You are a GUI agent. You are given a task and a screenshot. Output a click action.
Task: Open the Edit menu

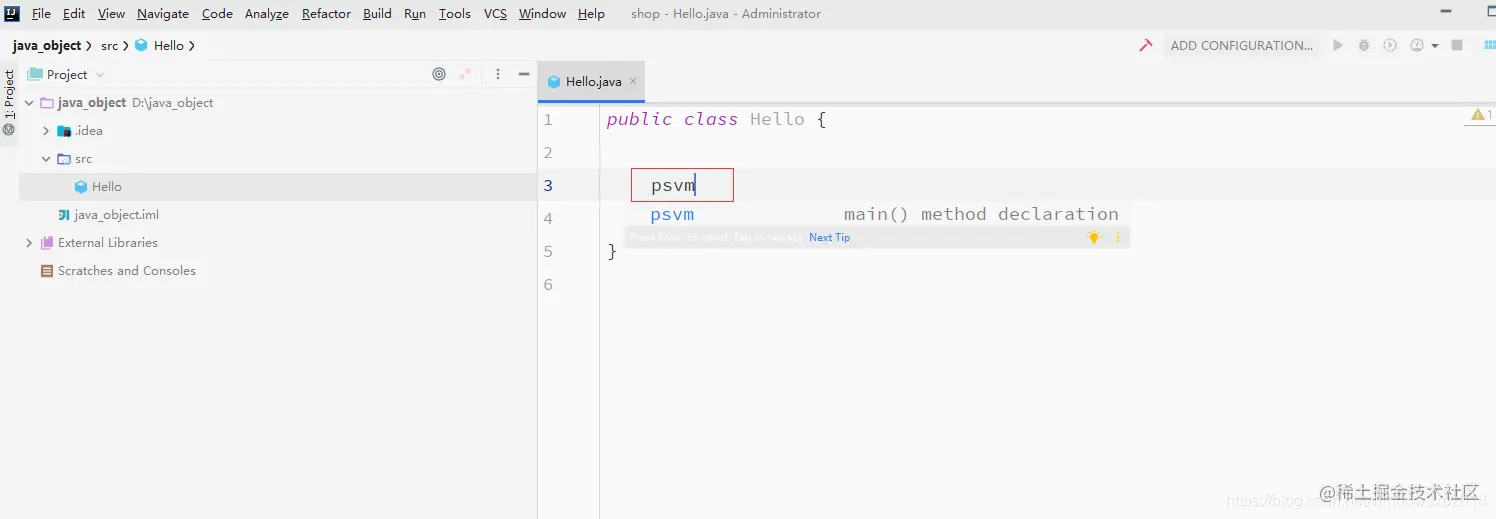[74, 14]
